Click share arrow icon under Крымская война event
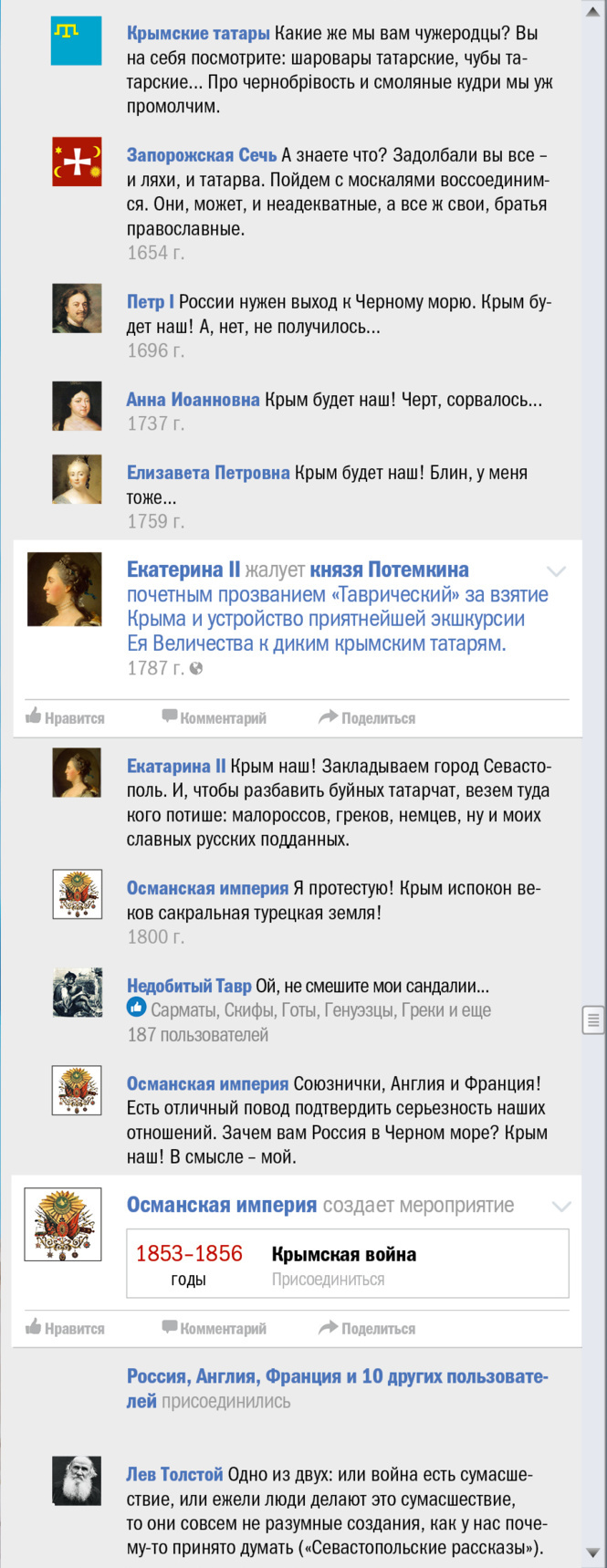Viewport: 607px width, 1568px height. [328, 1328]
